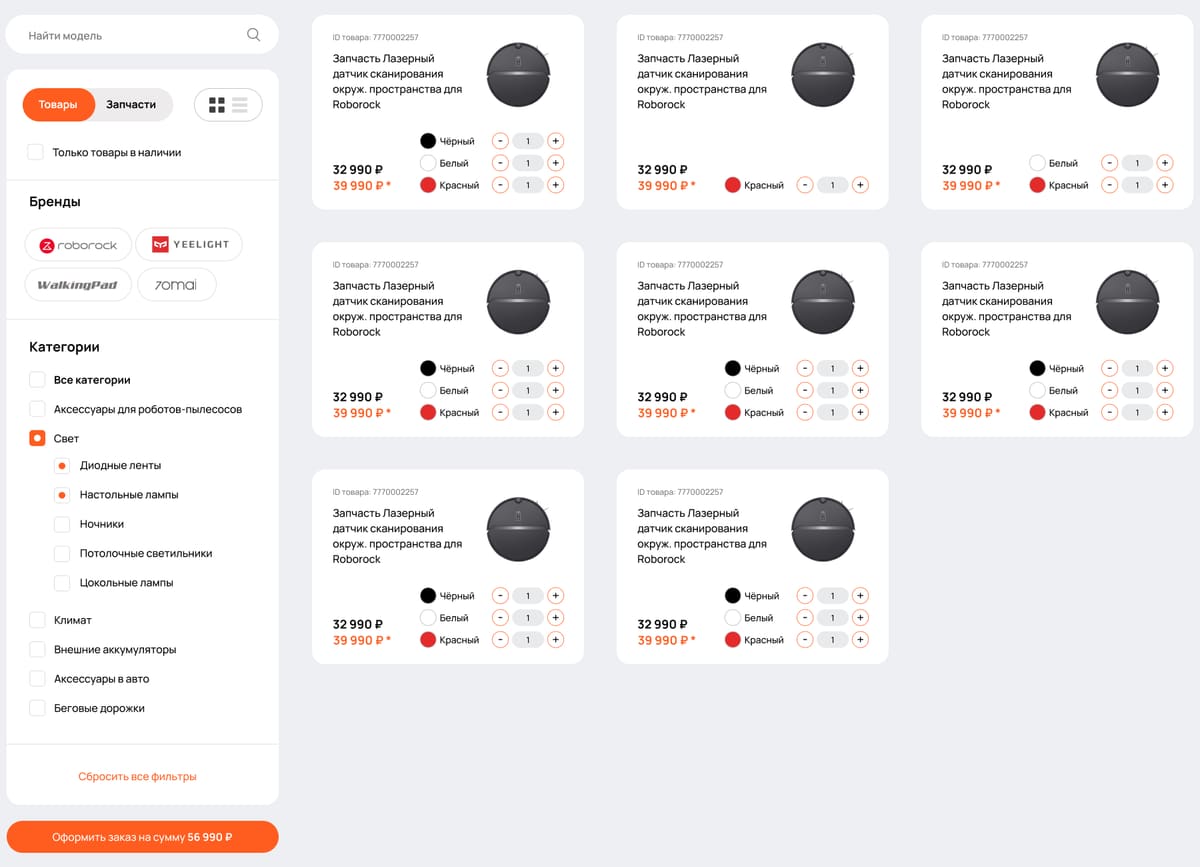Check the 'Все категории' checkbox

point(37,380)
